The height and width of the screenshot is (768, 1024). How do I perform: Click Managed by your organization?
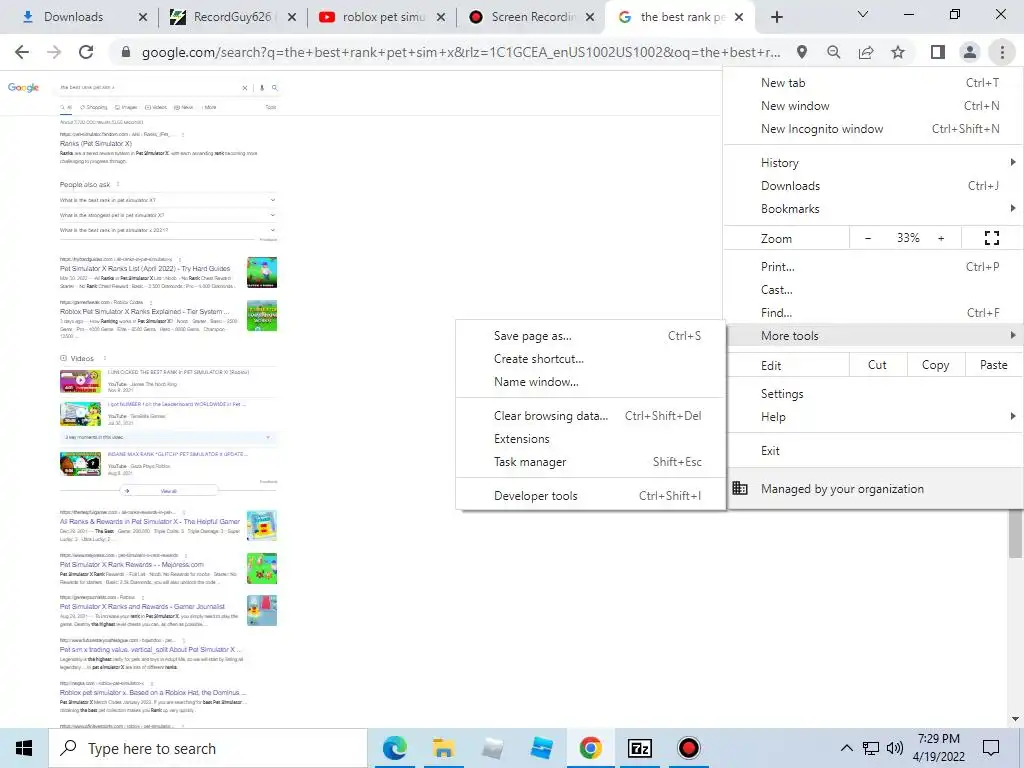coord(873,488)
